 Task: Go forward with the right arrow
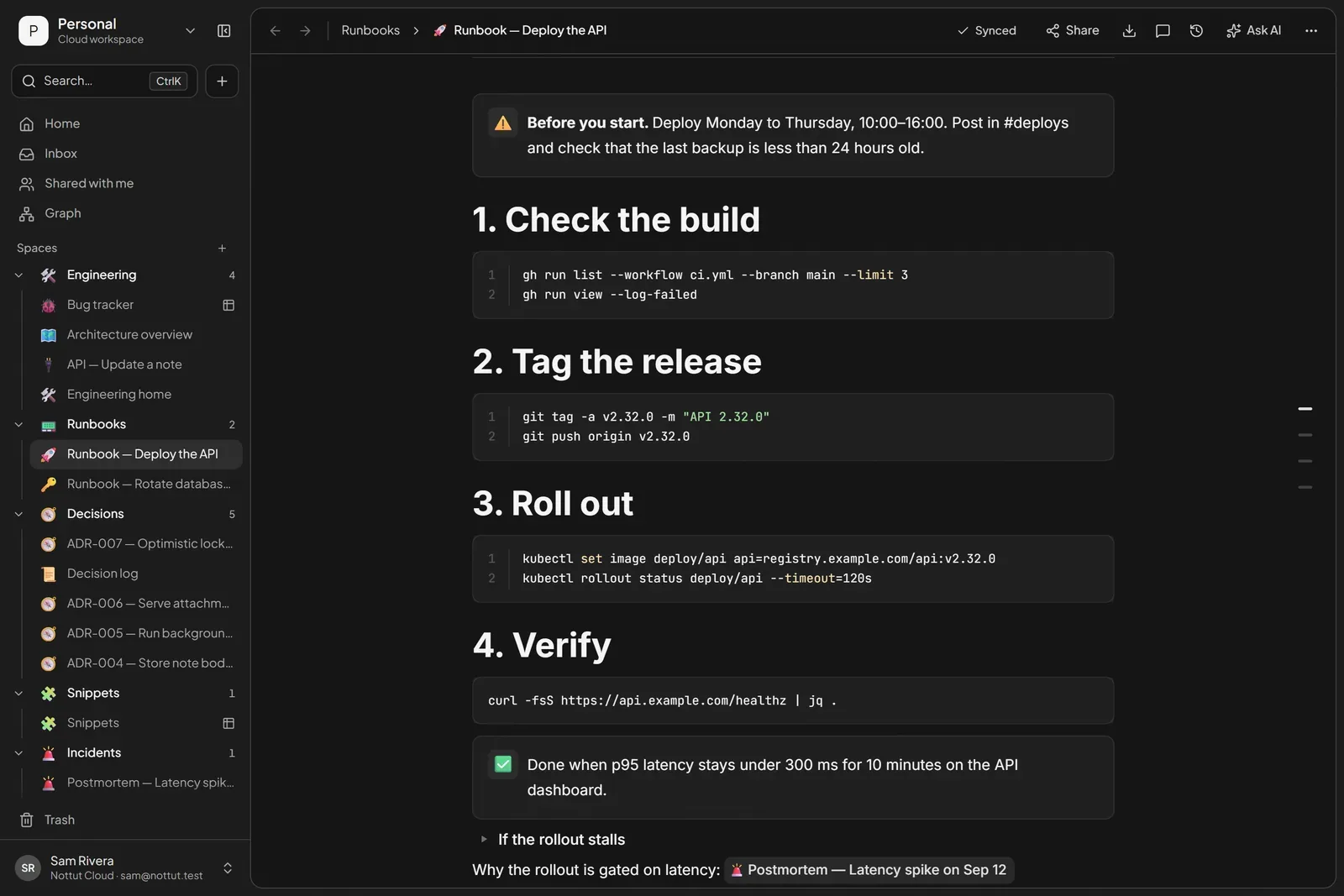point(306,31)
